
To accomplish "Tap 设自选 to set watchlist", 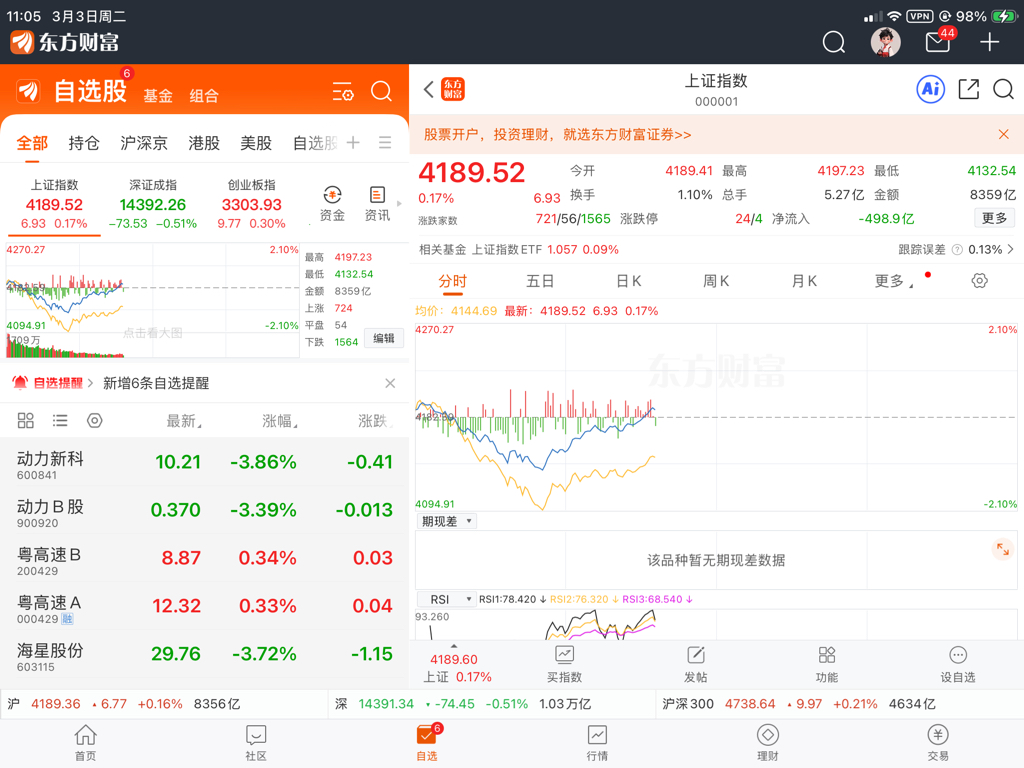I will click(957, 664).
